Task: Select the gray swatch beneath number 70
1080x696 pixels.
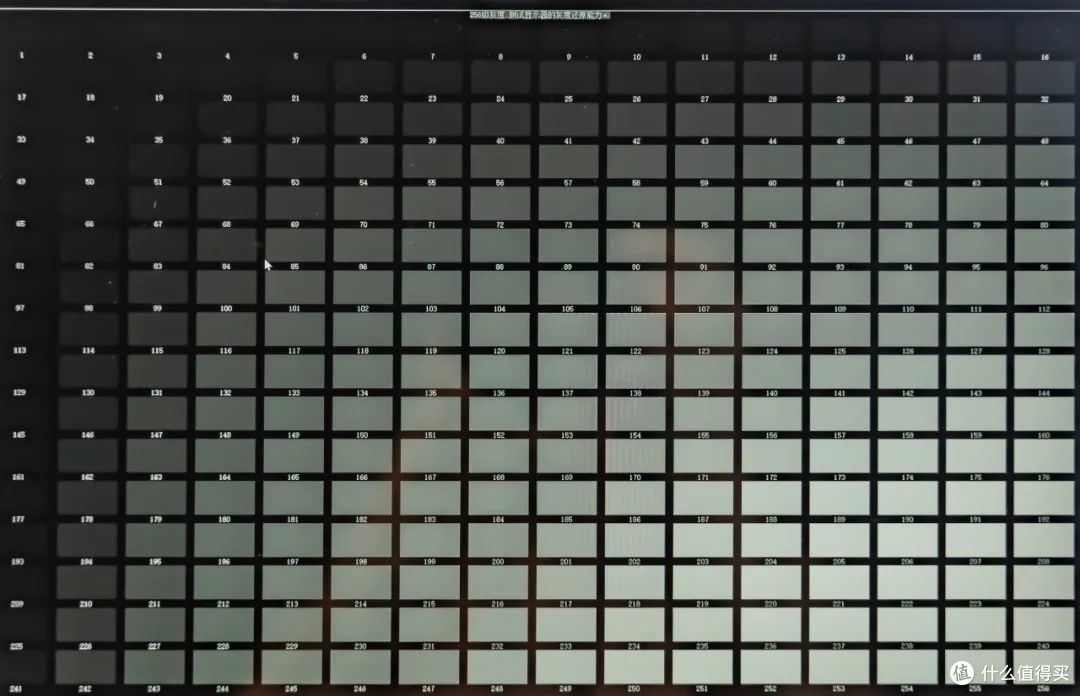Action: coord(363,246)
